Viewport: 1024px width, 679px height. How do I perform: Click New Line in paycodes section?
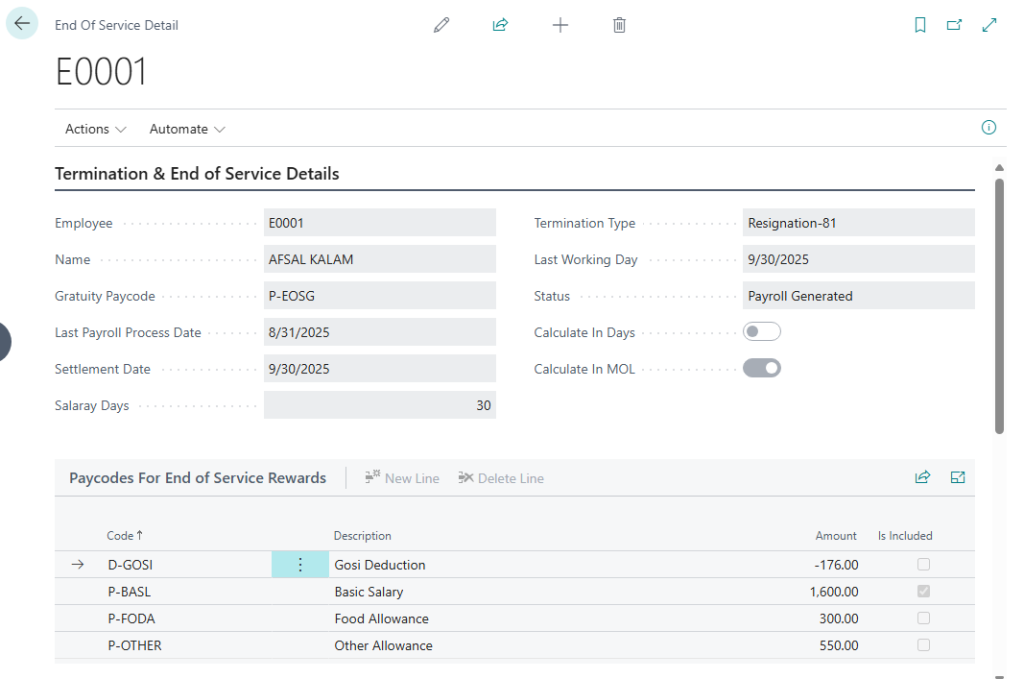click(x=402, y=478)
